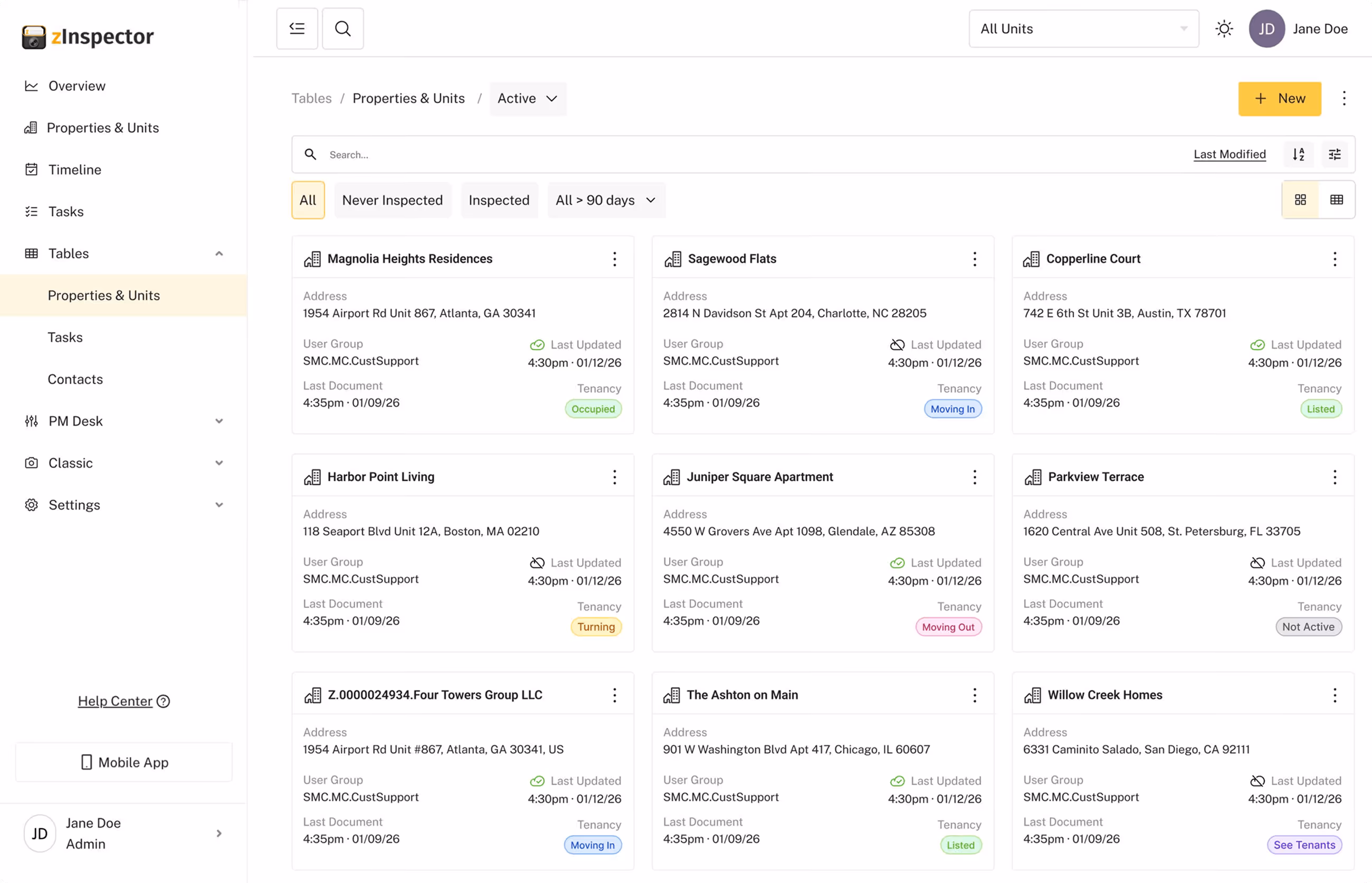Click the Overview chart icon in sidebar
1372x883 pixels.
(32, 86)
